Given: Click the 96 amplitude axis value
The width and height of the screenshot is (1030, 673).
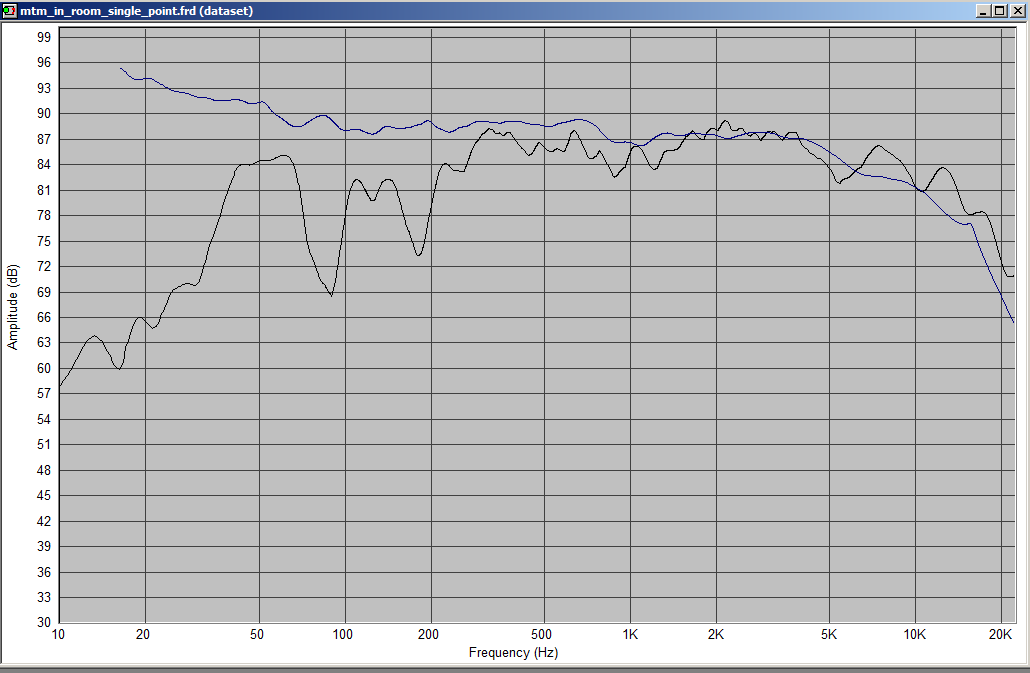Looking at the screenshot, I should (x=44, y=62).
